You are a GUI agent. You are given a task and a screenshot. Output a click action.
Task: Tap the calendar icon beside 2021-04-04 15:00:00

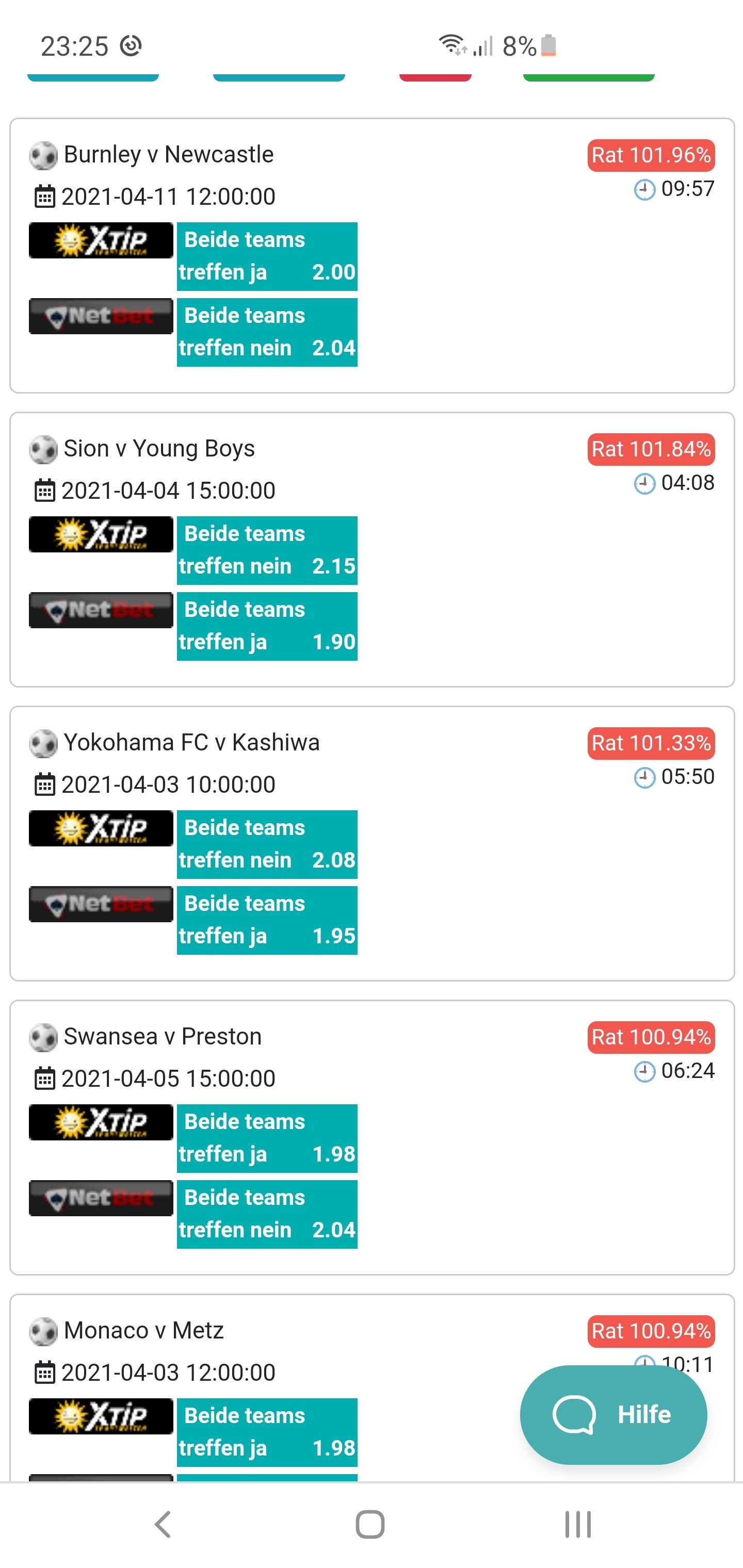click(44, 491)
